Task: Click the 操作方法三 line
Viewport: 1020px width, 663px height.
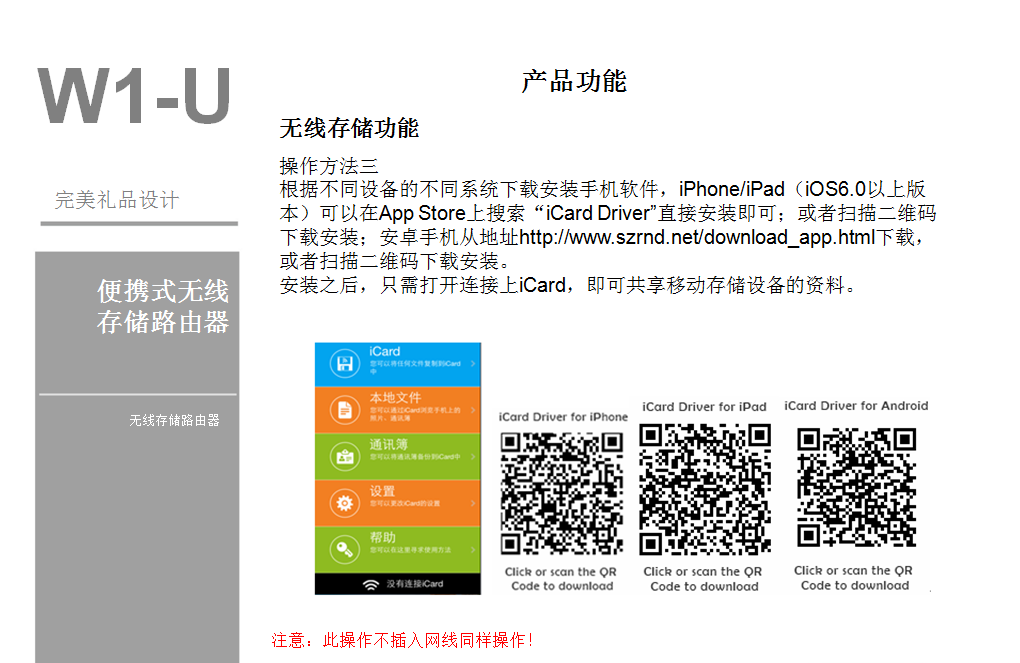Action: click(329, 167)
